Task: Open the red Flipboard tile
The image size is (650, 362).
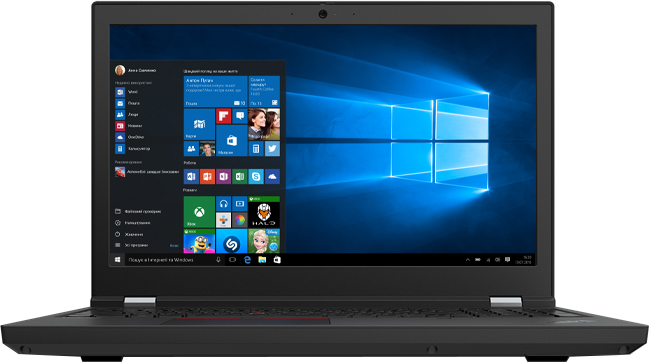Action: tap(223, 116)
